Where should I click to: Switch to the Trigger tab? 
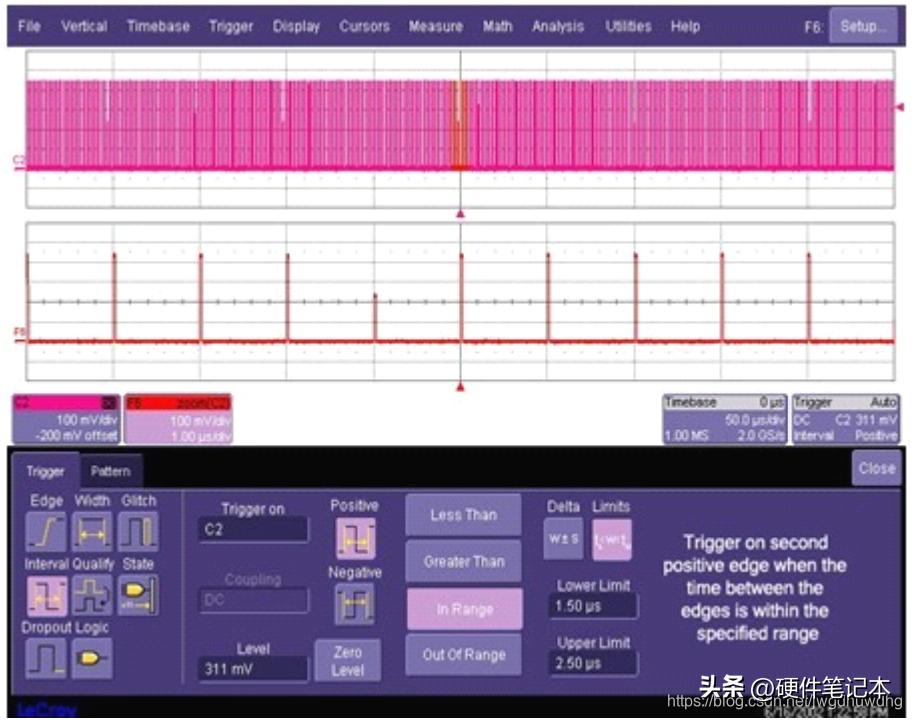[45, 472]
